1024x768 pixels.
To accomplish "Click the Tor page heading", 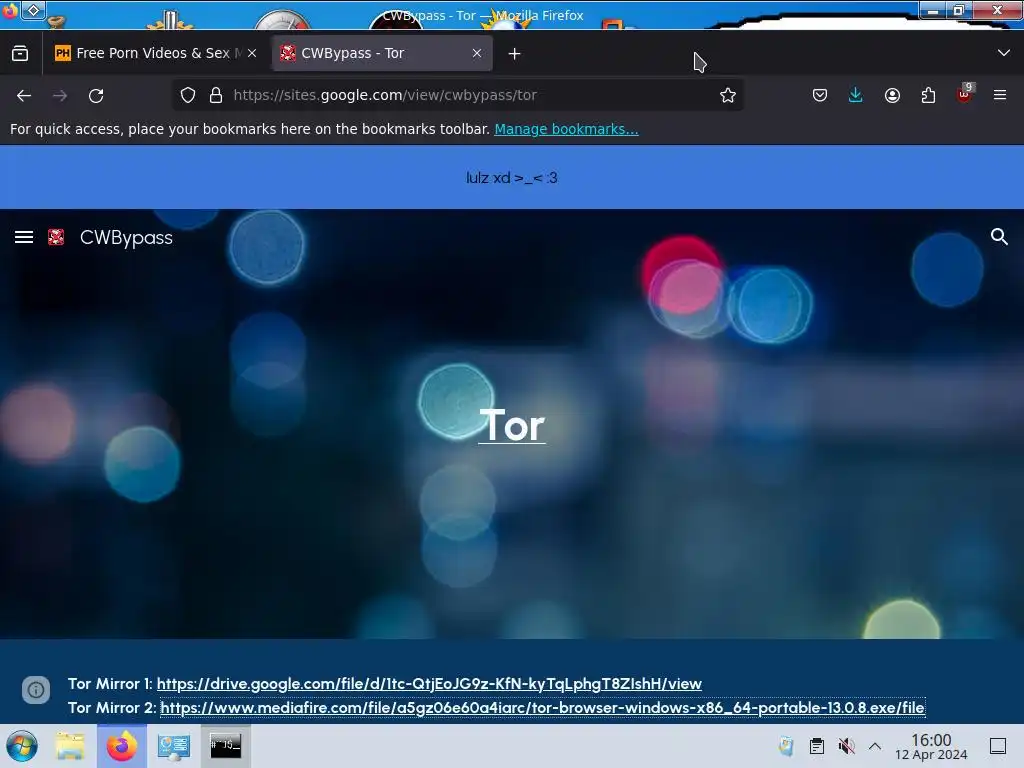I will (512, 425).
